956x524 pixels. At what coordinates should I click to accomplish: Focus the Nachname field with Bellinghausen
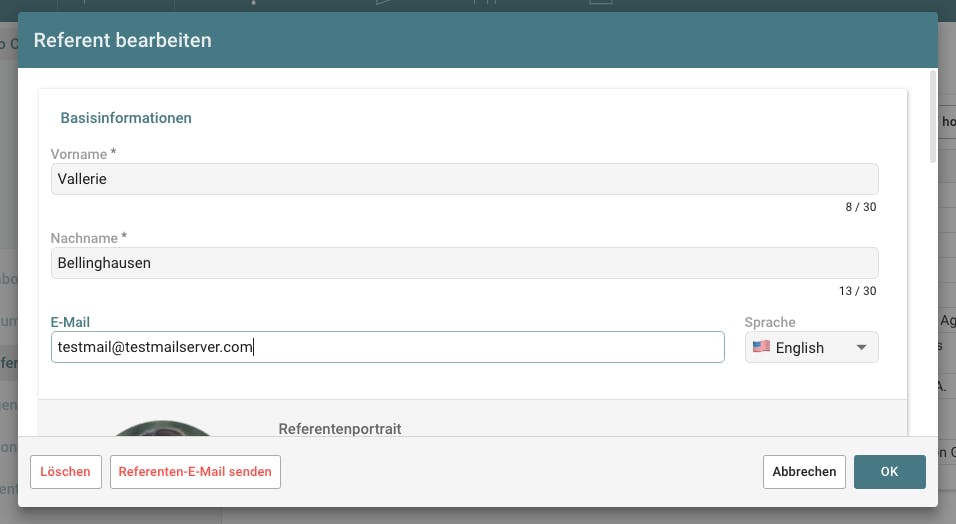point(464,263)
